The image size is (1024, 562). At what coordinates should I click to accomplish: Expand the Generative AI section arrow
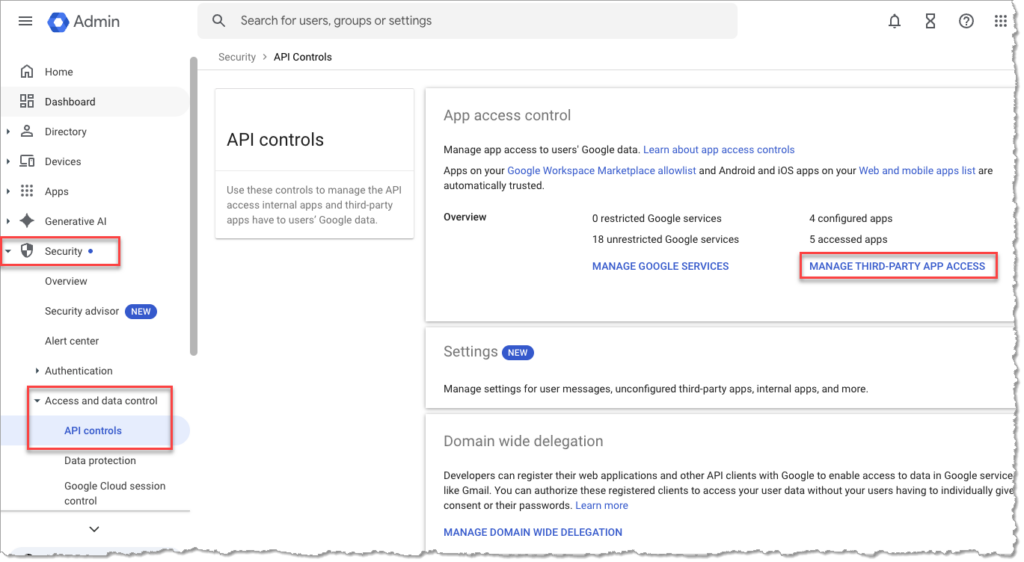[8, 221]
